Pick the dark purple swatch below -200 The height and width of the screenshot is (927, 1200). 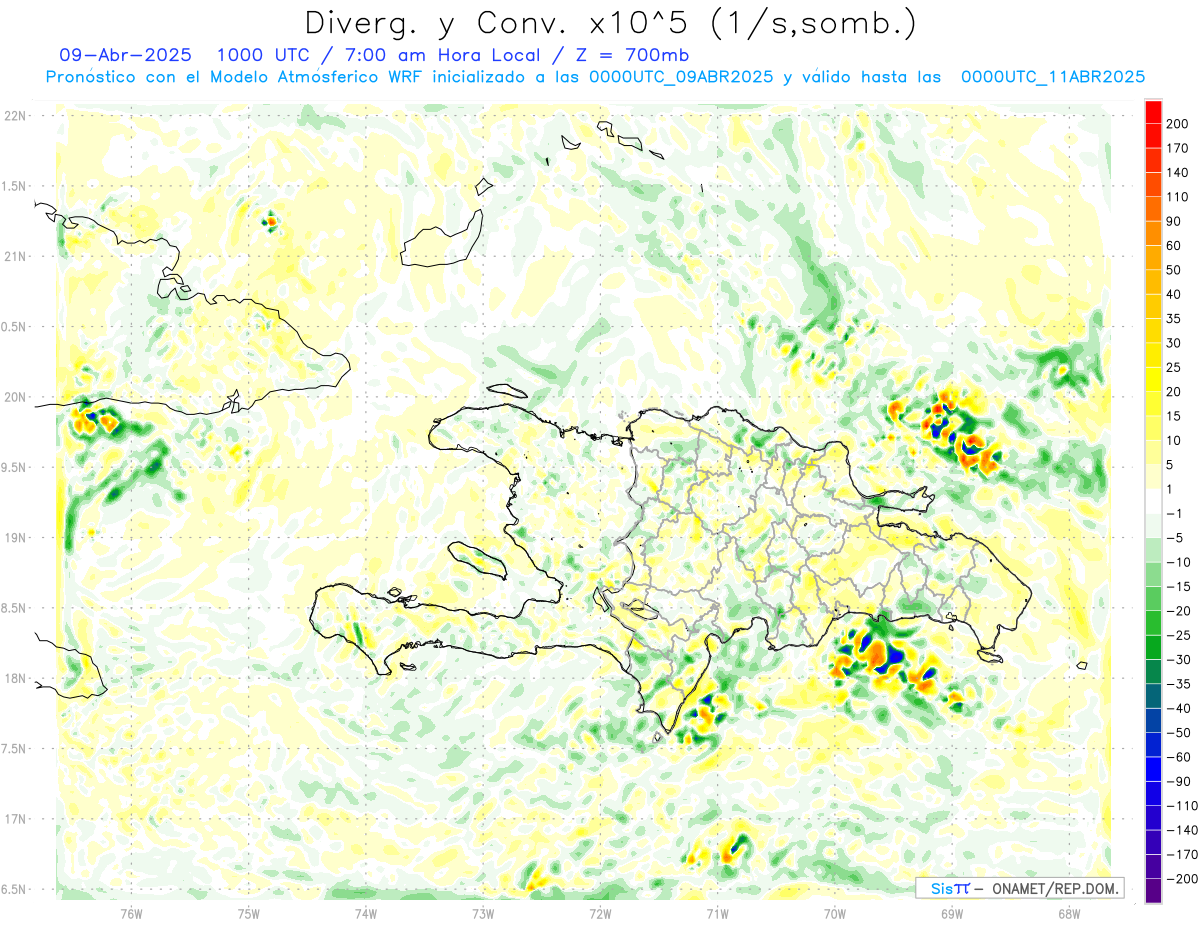tap(1153, 892)
